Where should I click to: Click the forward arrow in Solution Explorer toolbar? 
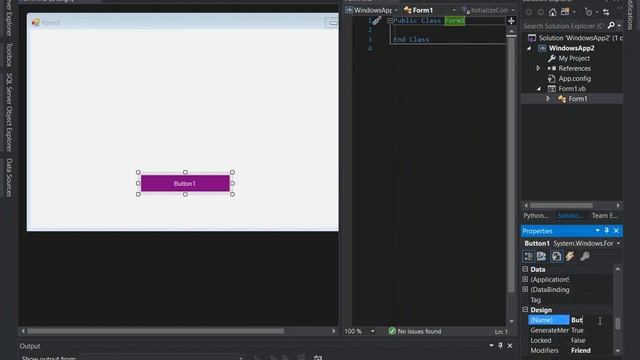540,12
